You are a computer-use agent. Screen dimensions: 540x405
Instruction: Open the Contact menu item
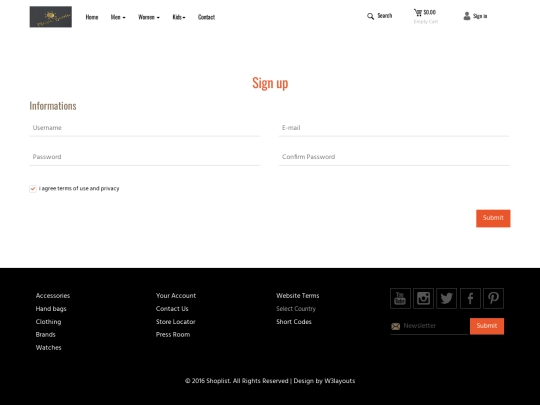point(206,17)
